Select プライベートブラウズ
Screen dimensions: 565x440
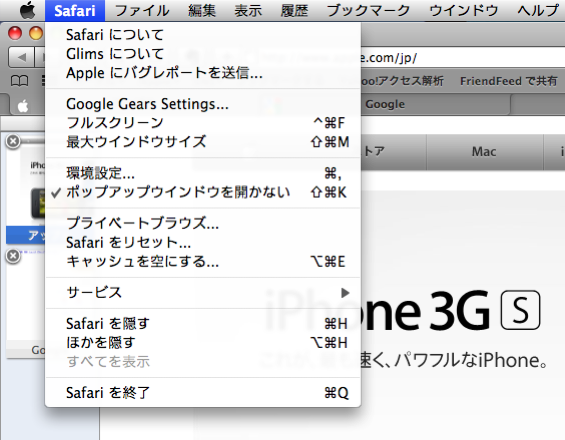(203, 223)
